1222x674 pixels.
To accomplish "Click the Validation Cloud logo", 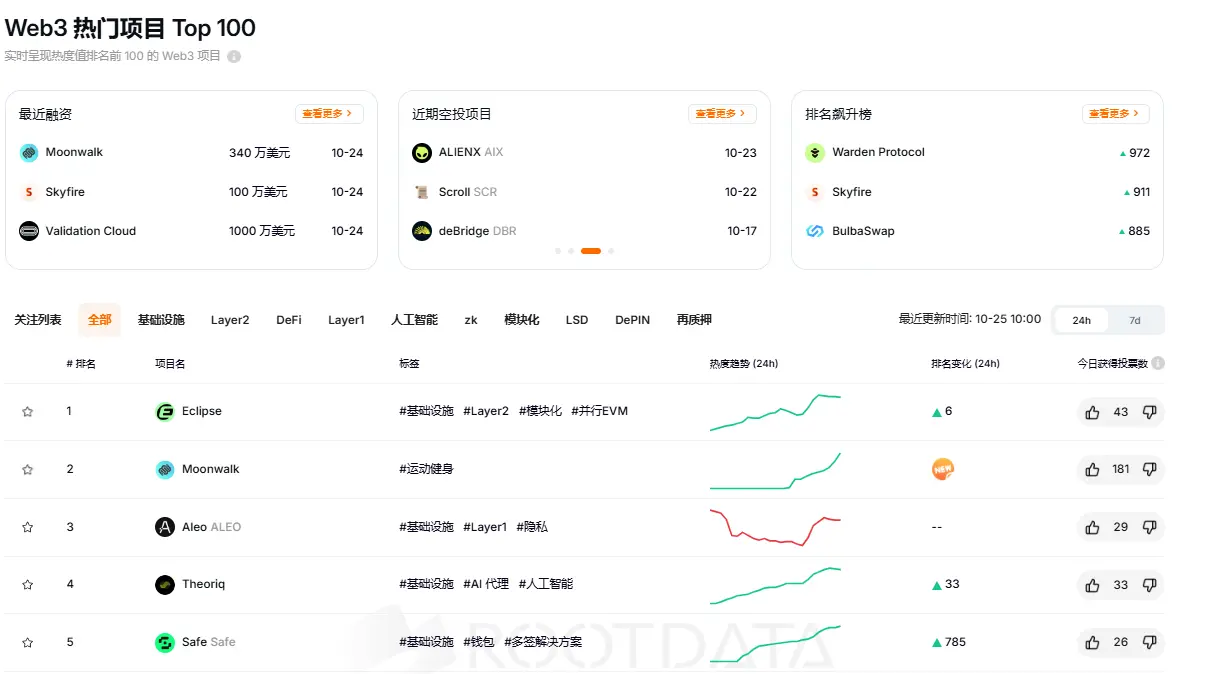I will tap(28, 231).
